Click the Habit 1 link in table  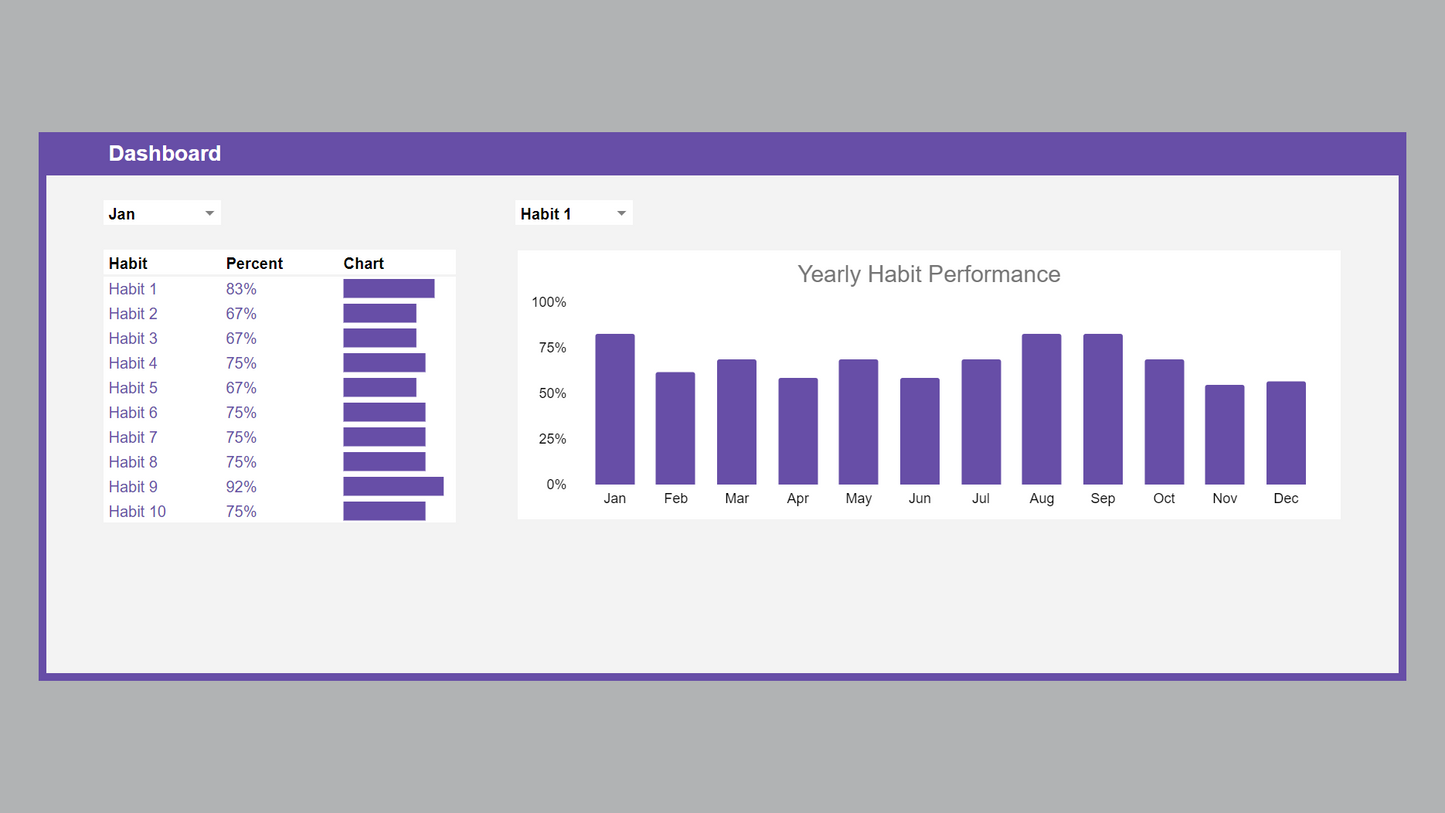(133, 289)
